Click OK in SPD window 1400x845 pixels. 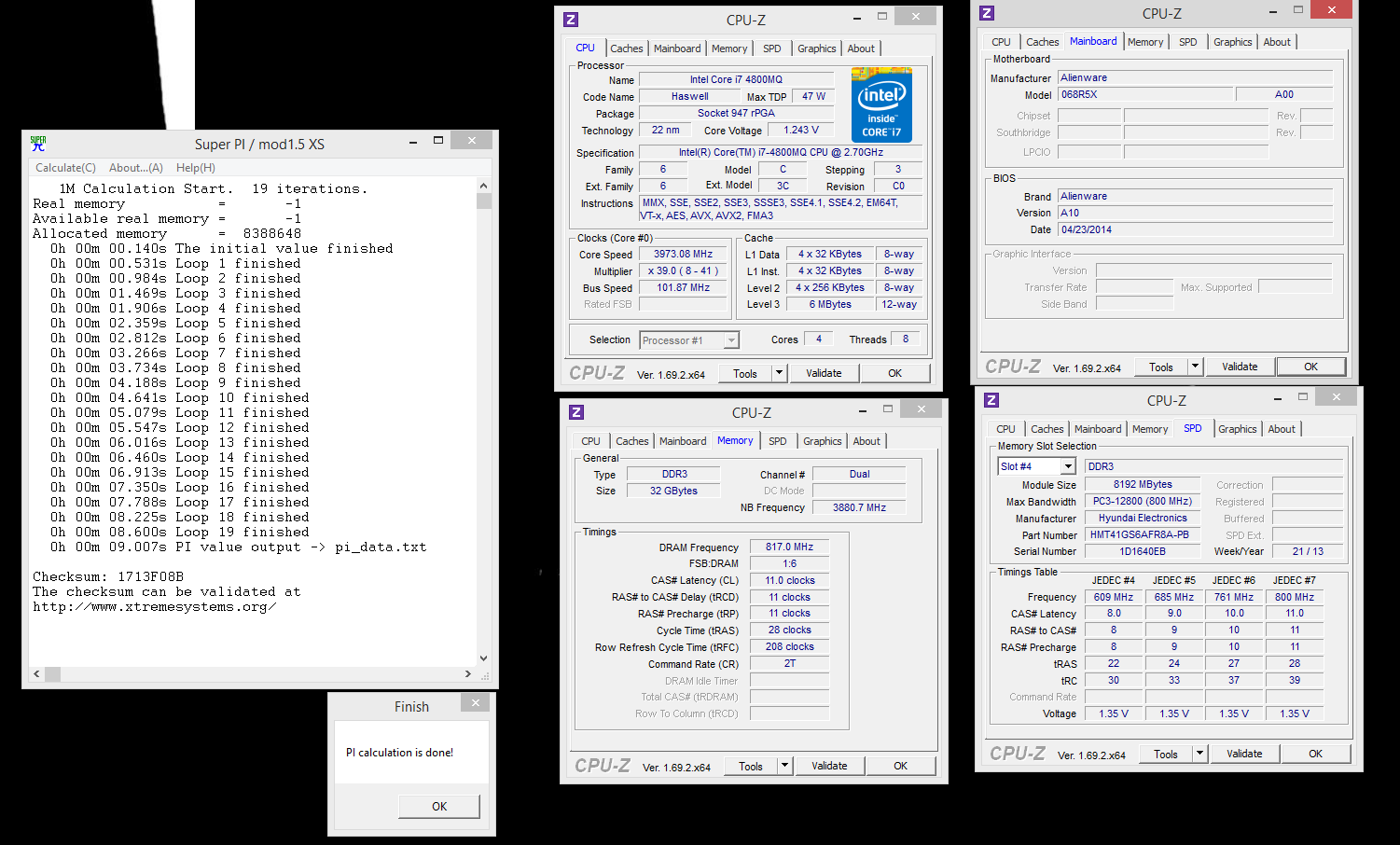[x=1315, y=754]
